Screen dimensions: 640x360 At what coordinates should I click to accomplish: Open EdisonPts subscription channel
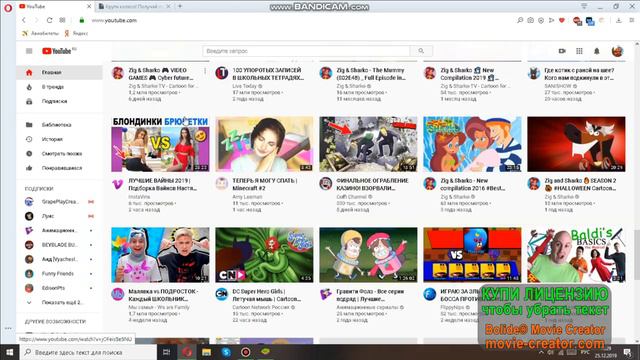[x=59, y=288]
